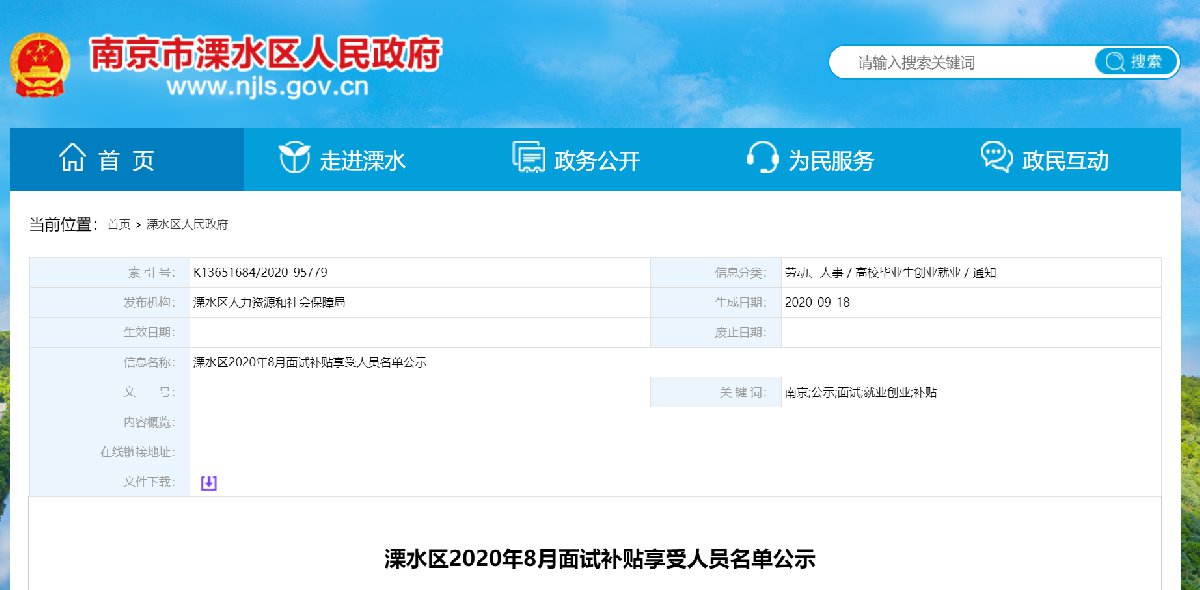Select 政务公开 in the navigation bar

pyautogui.click(x=596, y=160)
